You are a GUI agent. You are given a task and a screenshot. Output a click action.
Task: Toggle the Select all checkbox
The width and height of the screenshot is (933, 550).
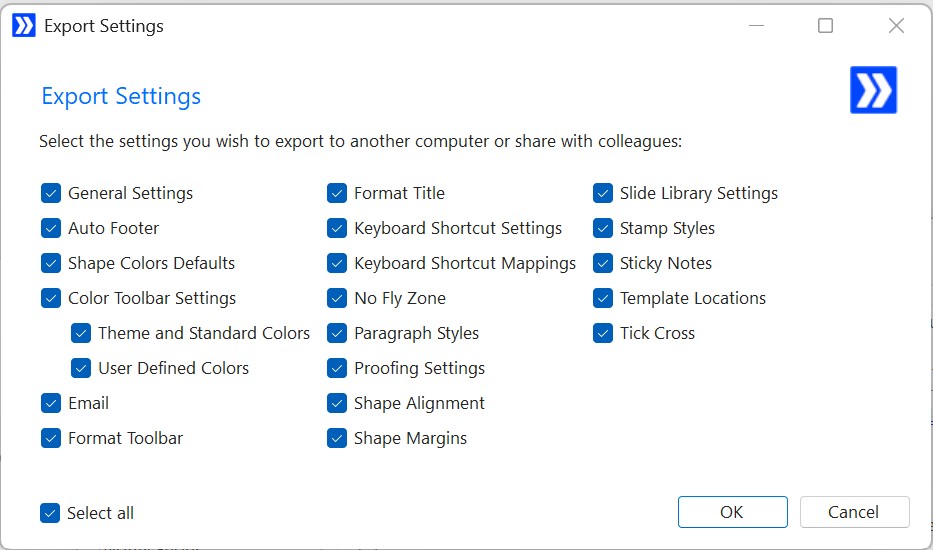point(50,513)
